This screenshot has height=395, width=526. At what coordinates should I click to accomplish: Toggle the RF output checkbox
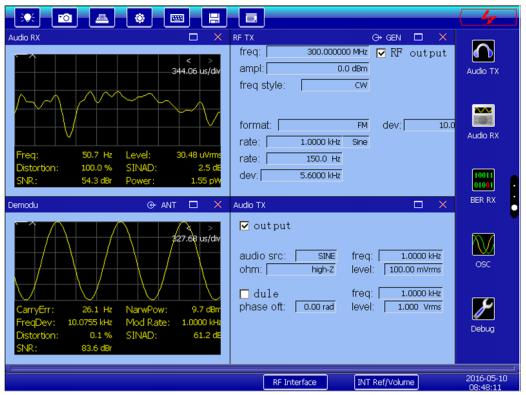381,53
